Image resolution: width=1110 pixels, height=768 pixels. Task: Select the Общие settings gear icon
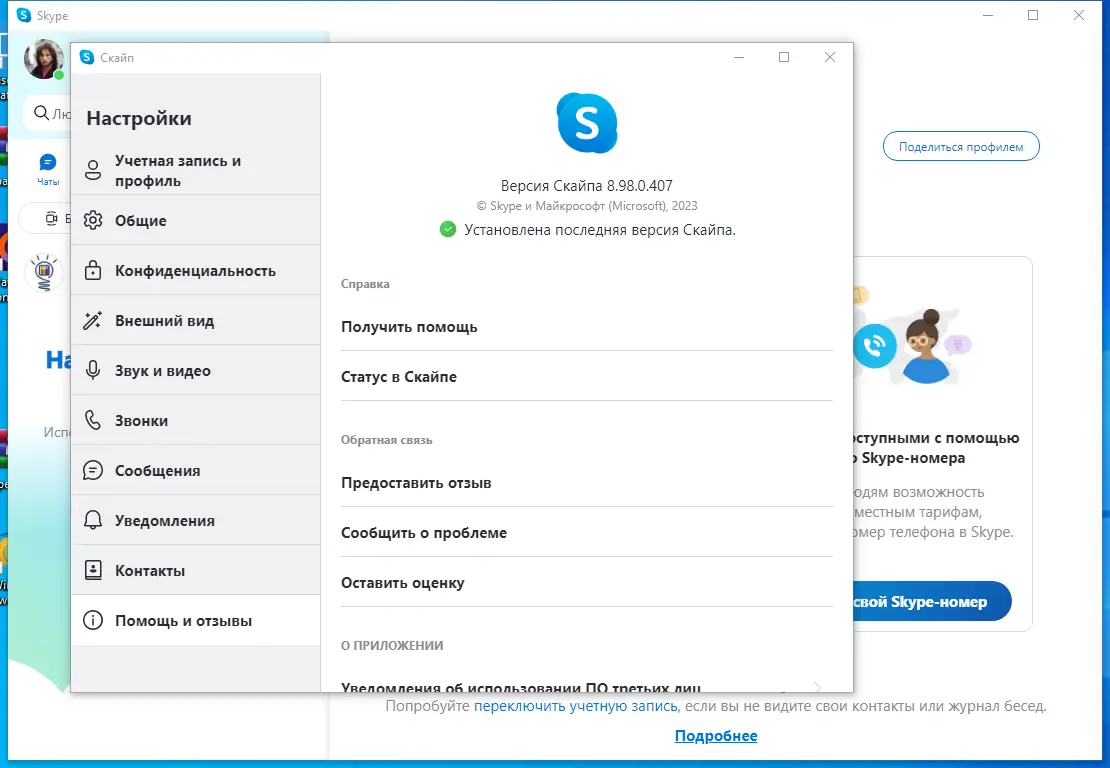93,219
